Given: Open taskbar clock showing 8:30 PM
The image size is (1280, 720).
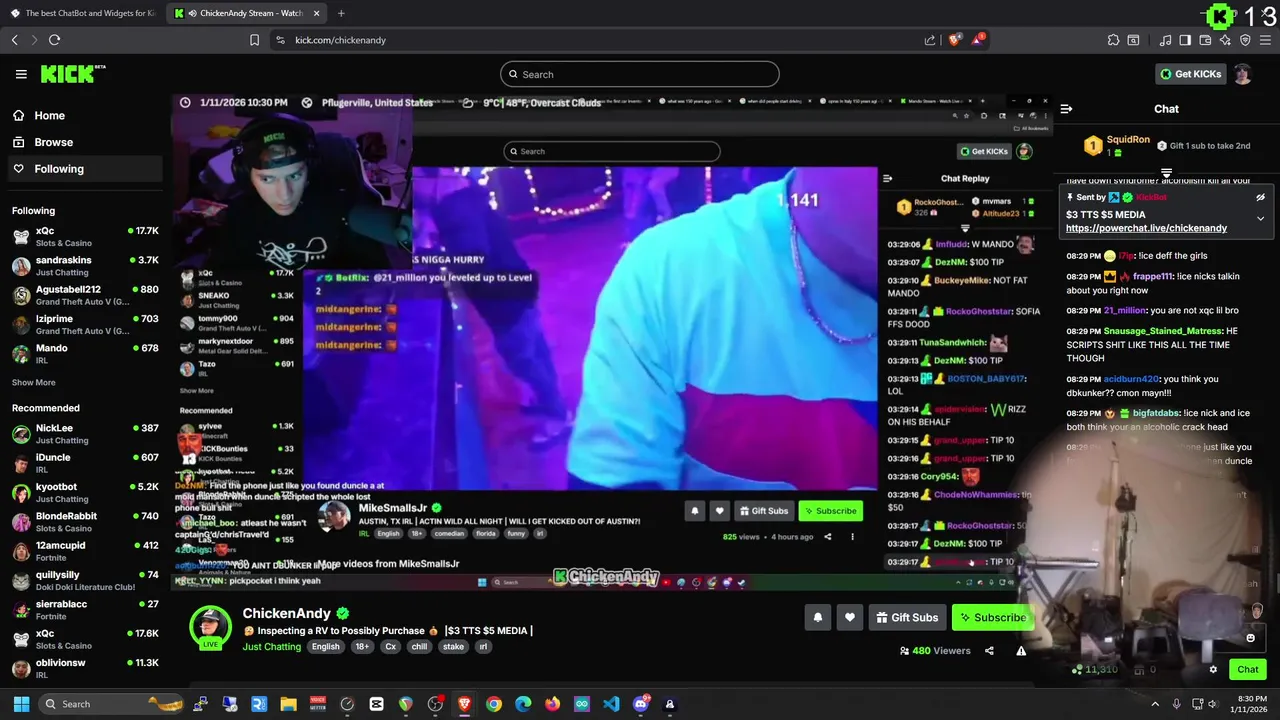Looking at the screenshot, I should click(1249, 704).
